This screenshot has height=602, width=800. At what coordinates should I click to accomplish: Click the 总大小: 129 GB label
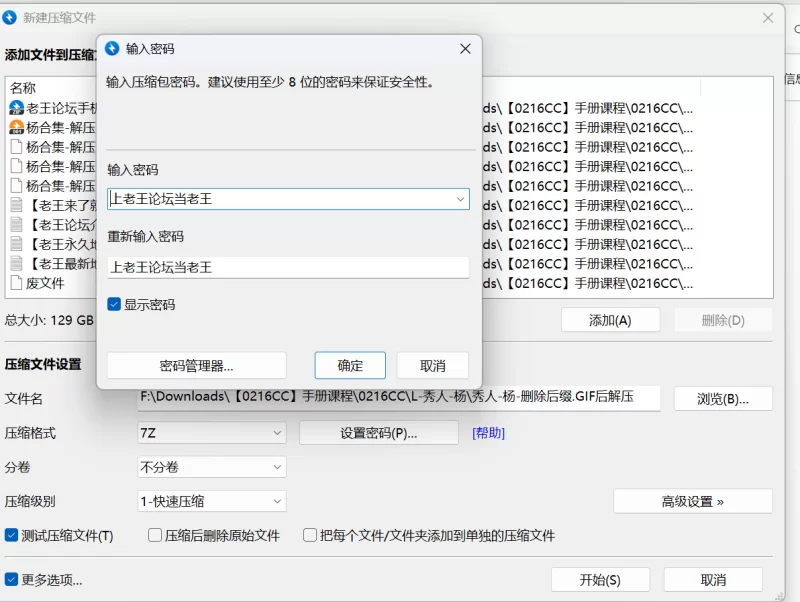(x=49, y=320)
